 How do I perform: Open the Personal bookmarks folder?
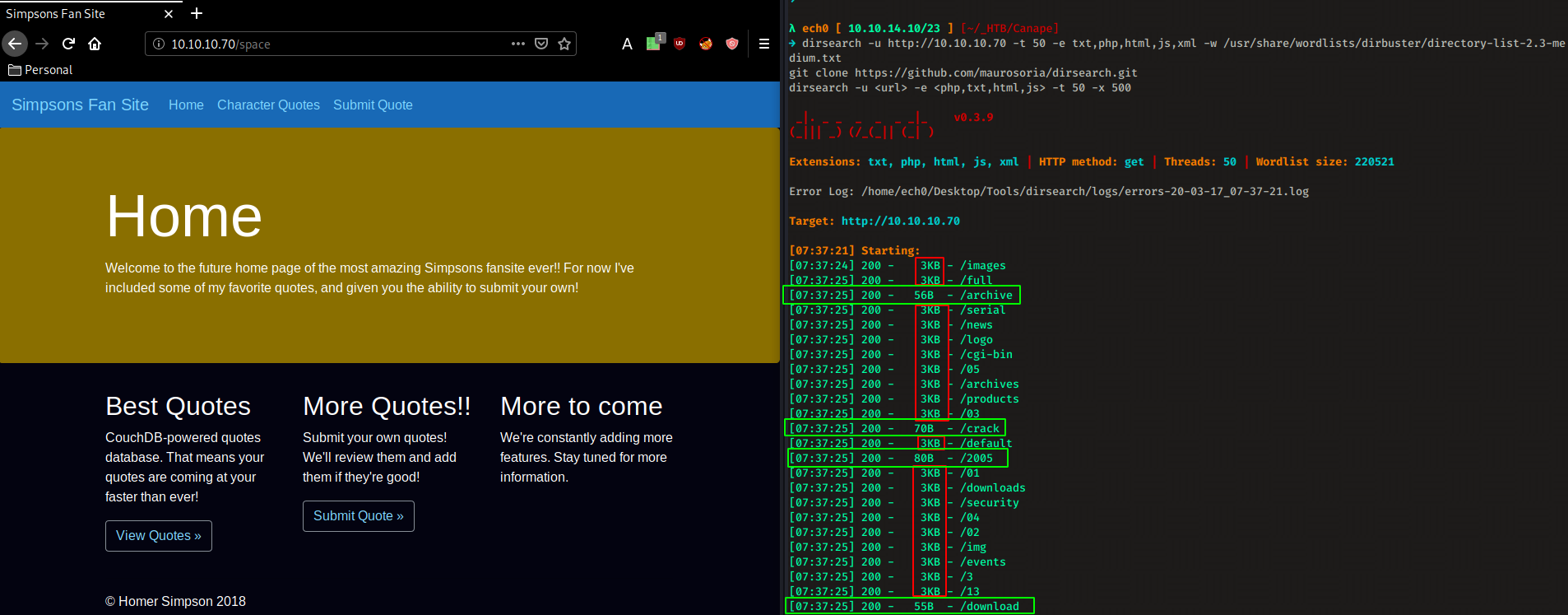[x=40, y=70]
